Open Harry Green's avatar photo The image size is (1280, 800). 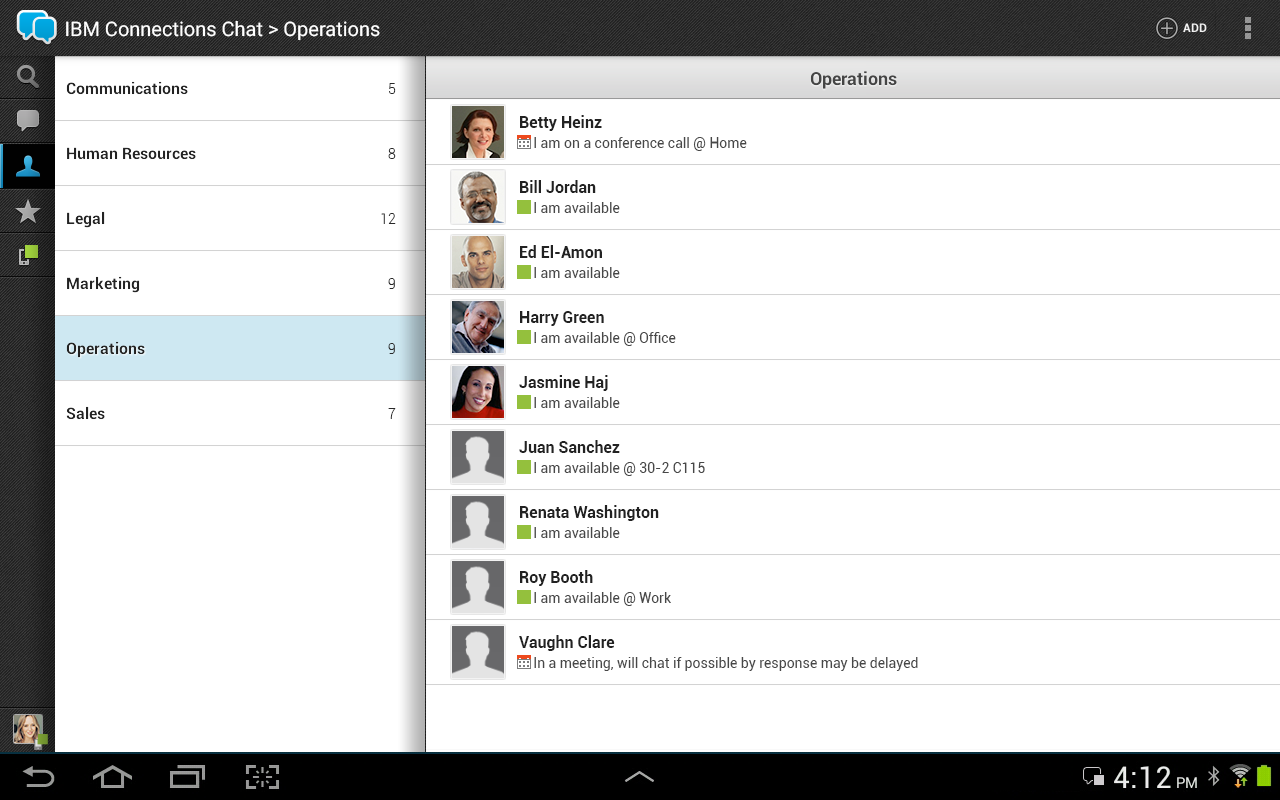click(x=478, y=327)
